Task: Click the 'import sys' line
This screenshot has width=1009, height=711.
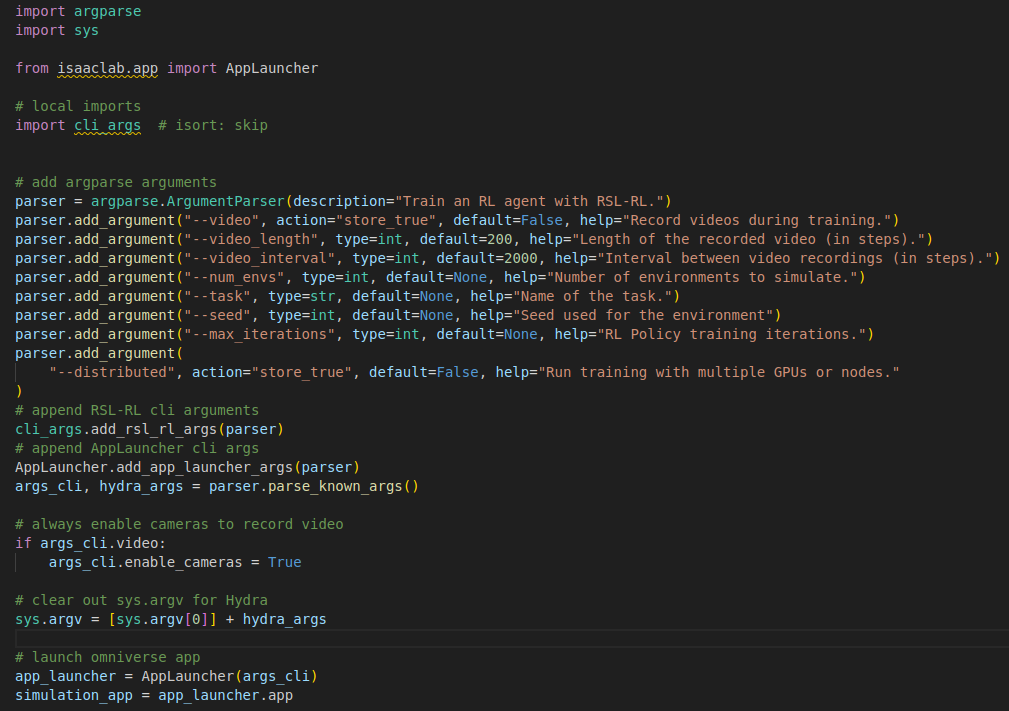Action: coord(57,30)
